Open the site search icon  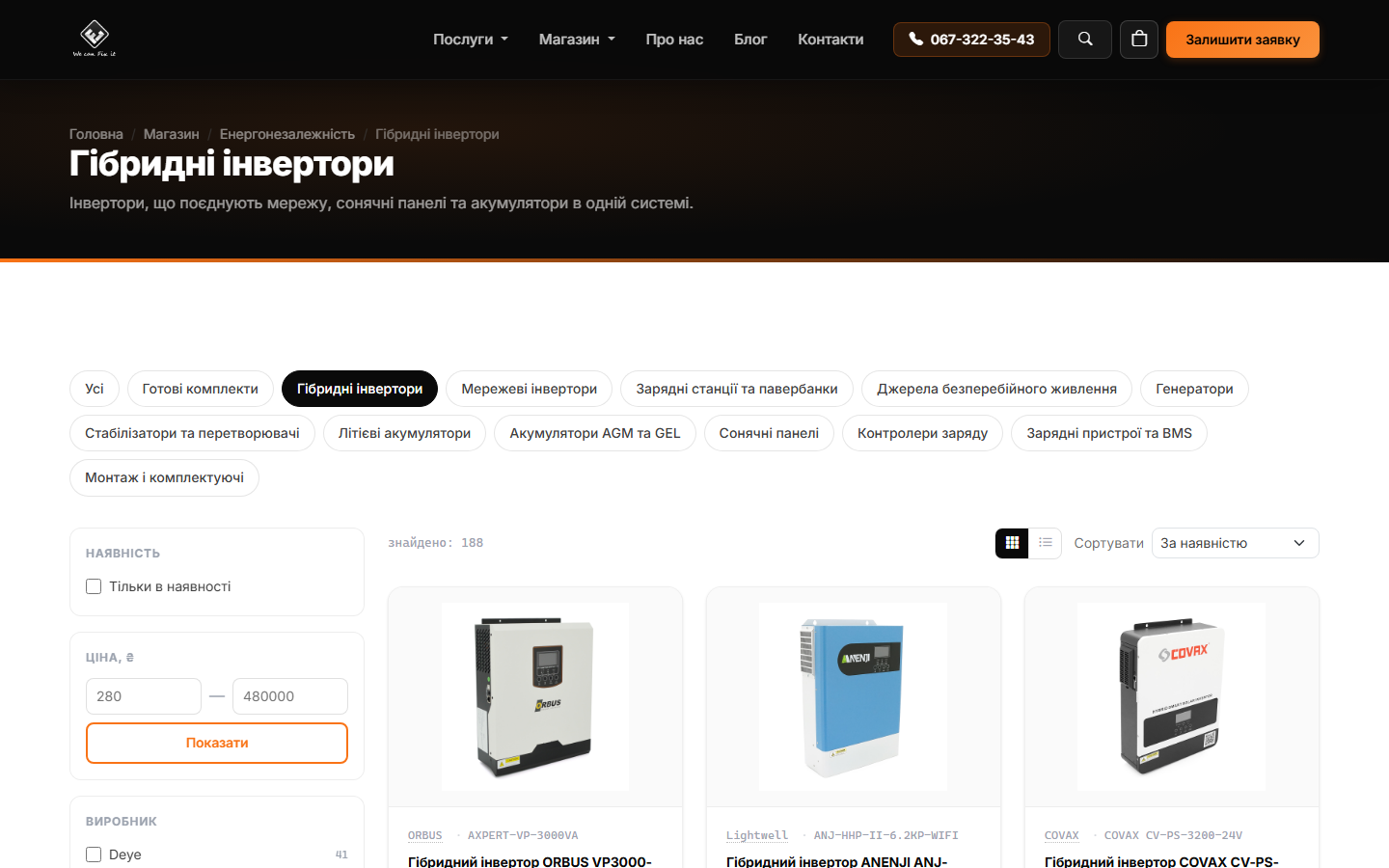tap(1085, 40)
